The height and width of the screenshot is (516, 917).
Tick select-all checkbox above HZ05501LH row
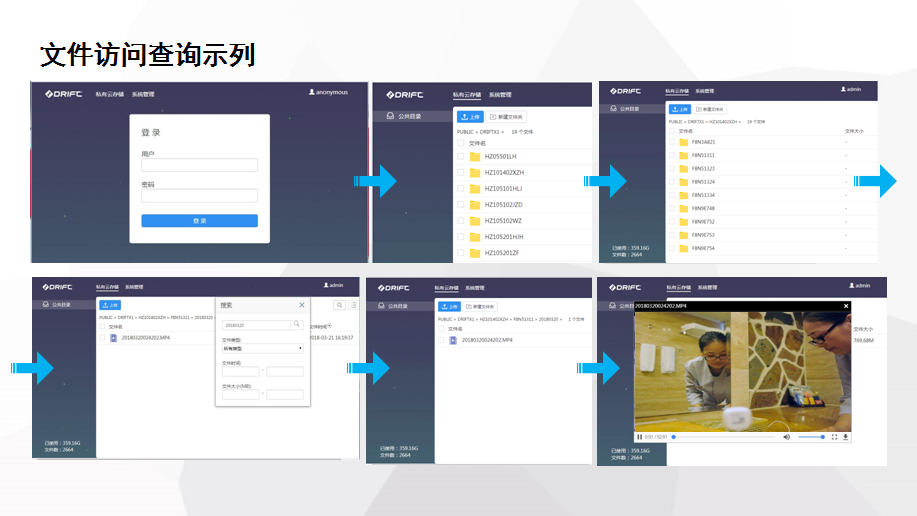(x=460, y=143)
